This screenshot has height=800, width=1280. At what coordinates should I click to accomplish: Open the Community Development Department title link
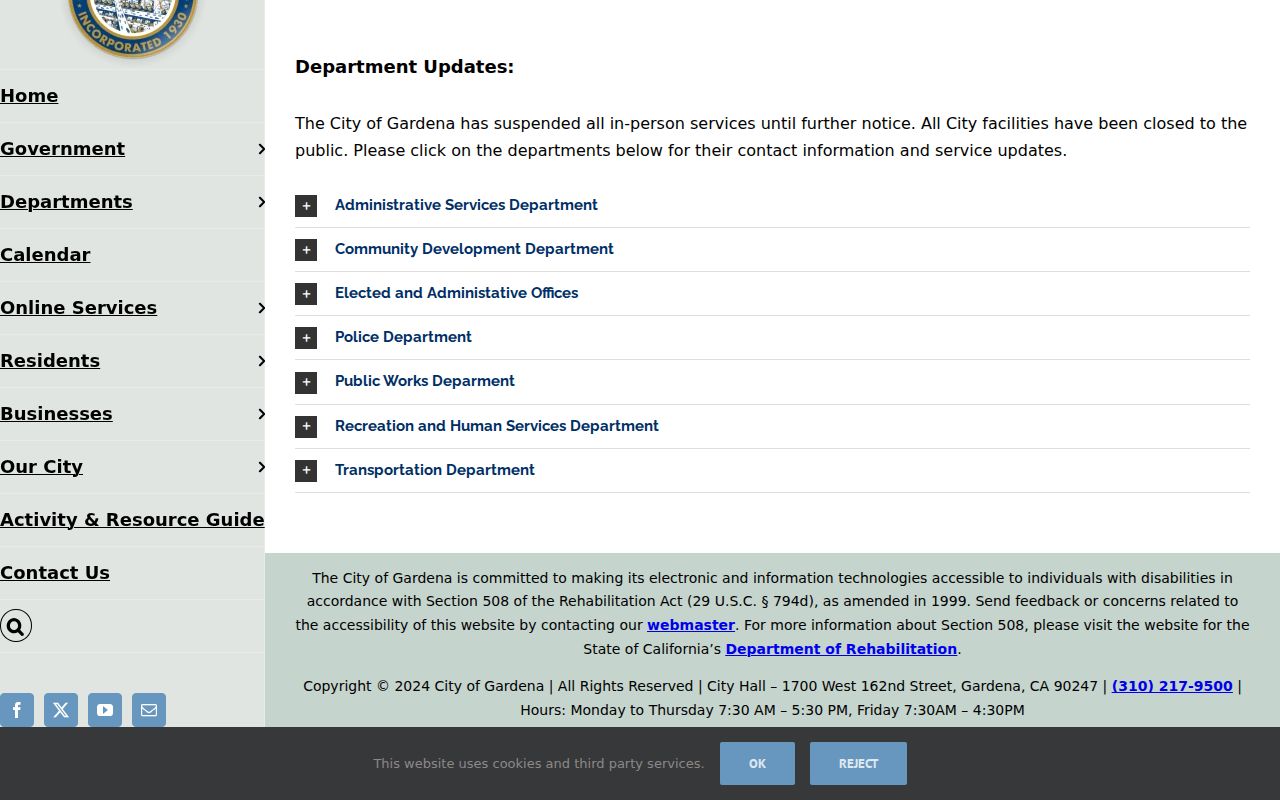pos(474,249)
